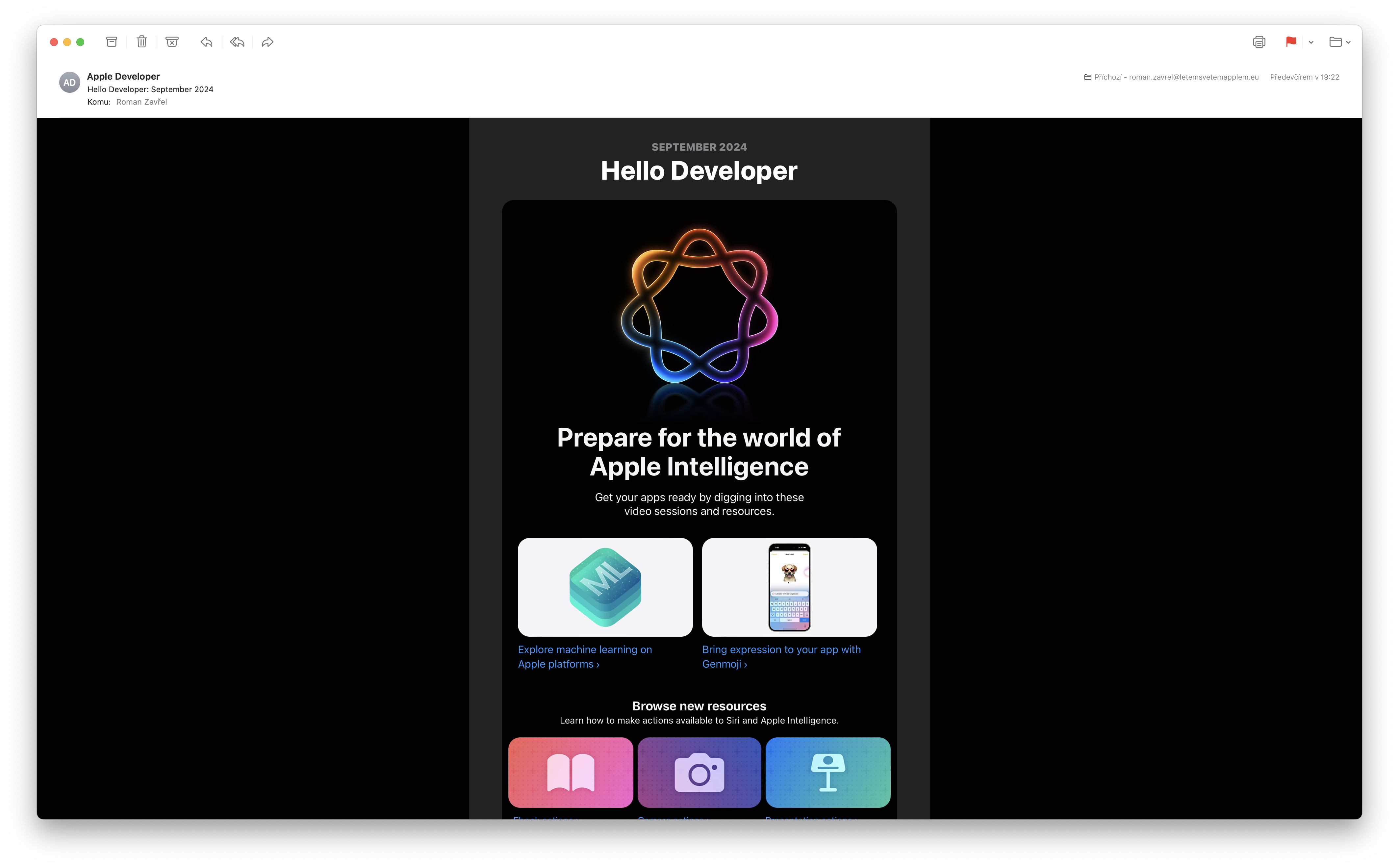Toggle the red flag on message
This screenshot has width=1399, height=868.
click(x=1291, y=42)
